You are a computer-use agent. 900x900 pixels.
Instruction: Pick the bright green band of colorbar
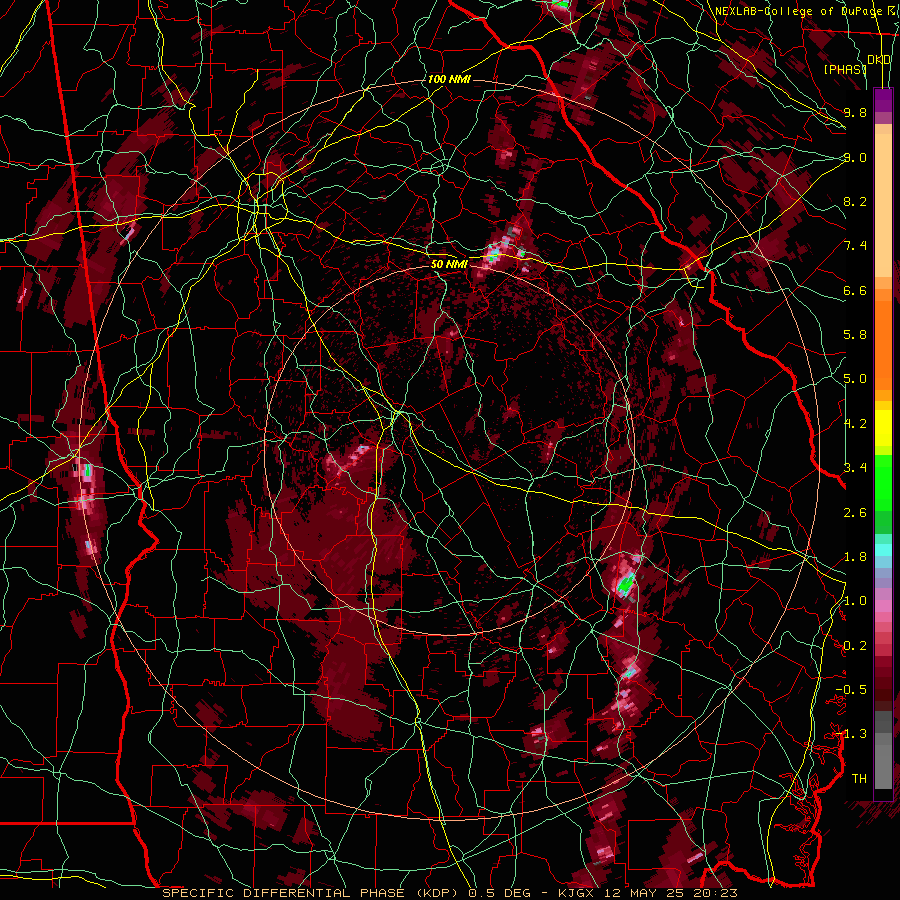click(883, 482)
